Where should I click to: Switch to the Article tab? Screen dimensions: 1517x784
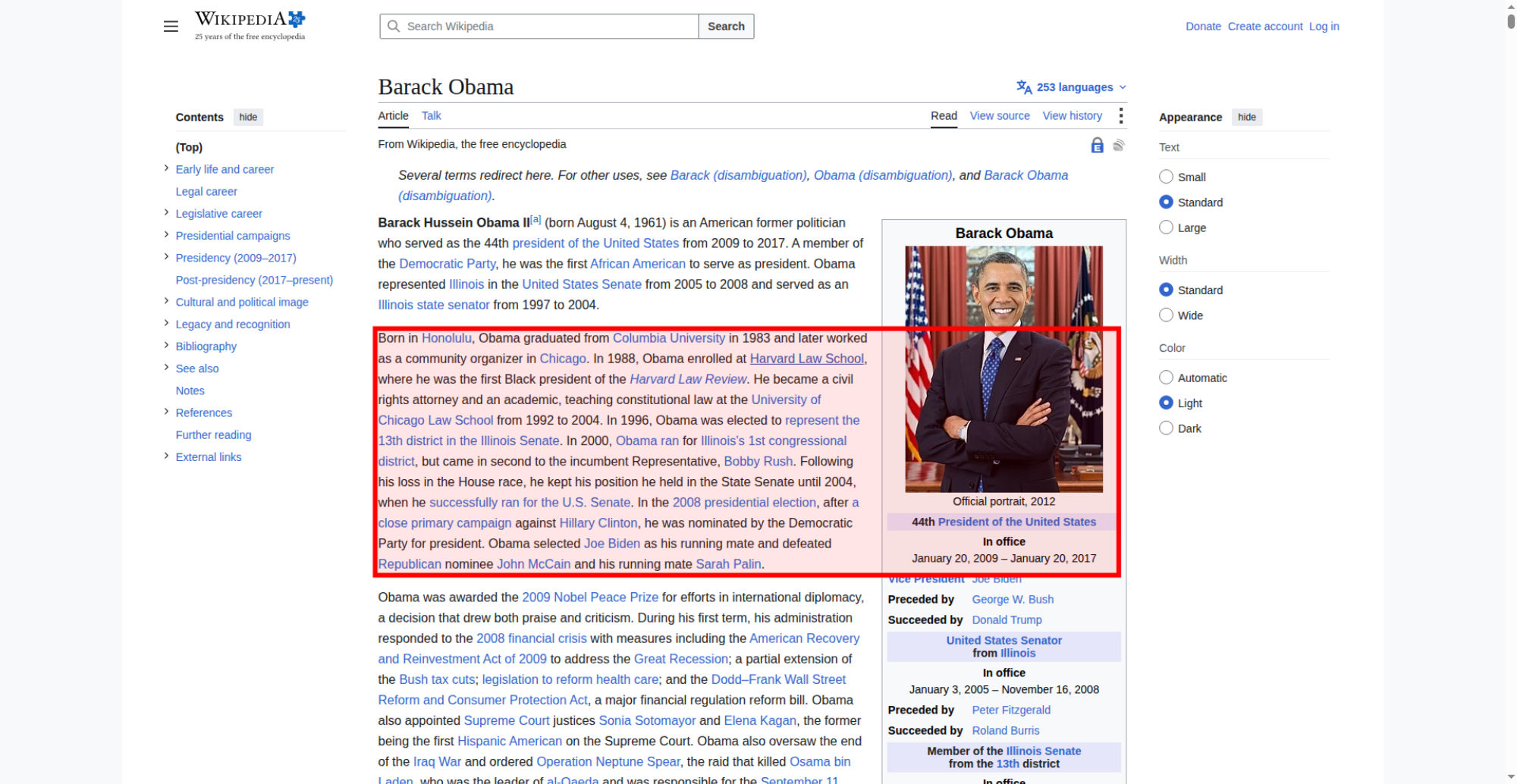393,116
